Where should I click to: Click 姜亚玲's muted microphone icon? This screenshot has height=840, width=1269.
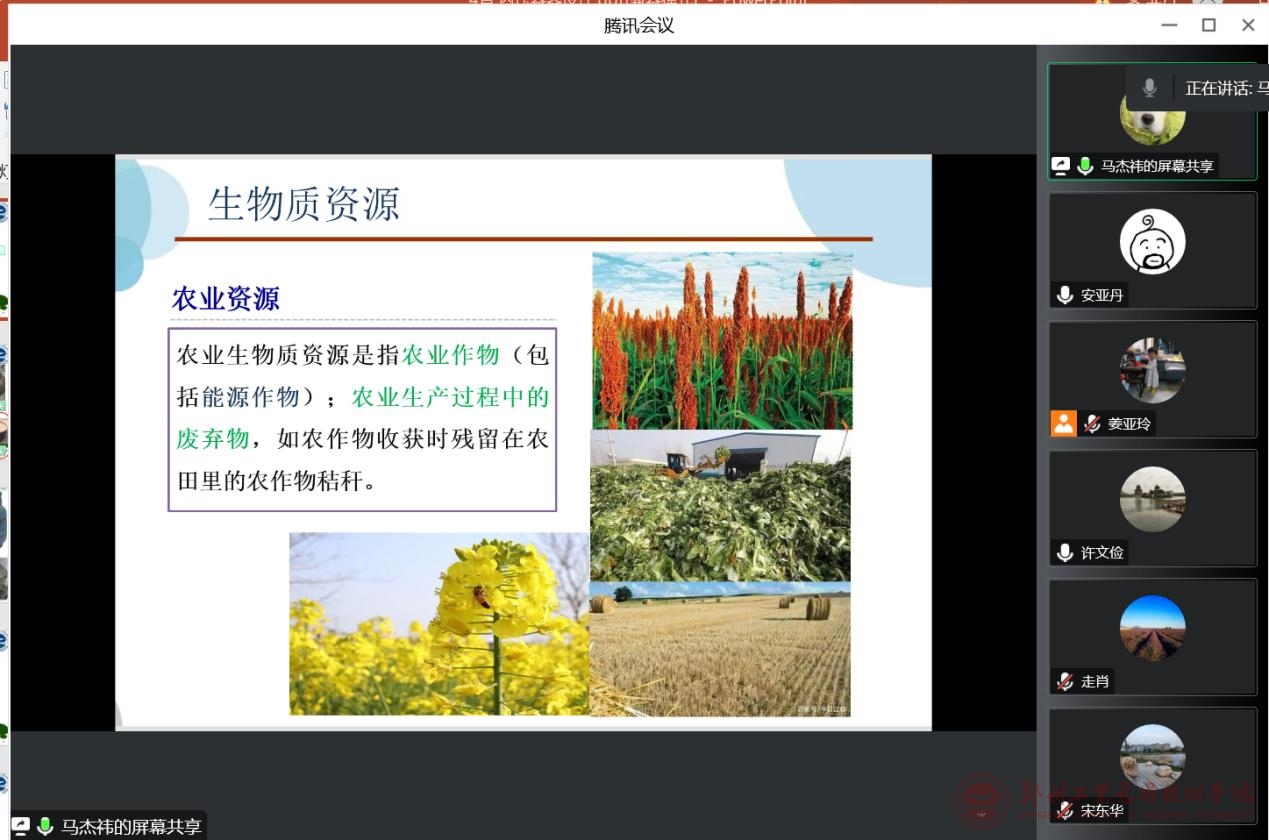pyautogui.click(x=1092, y=424)
